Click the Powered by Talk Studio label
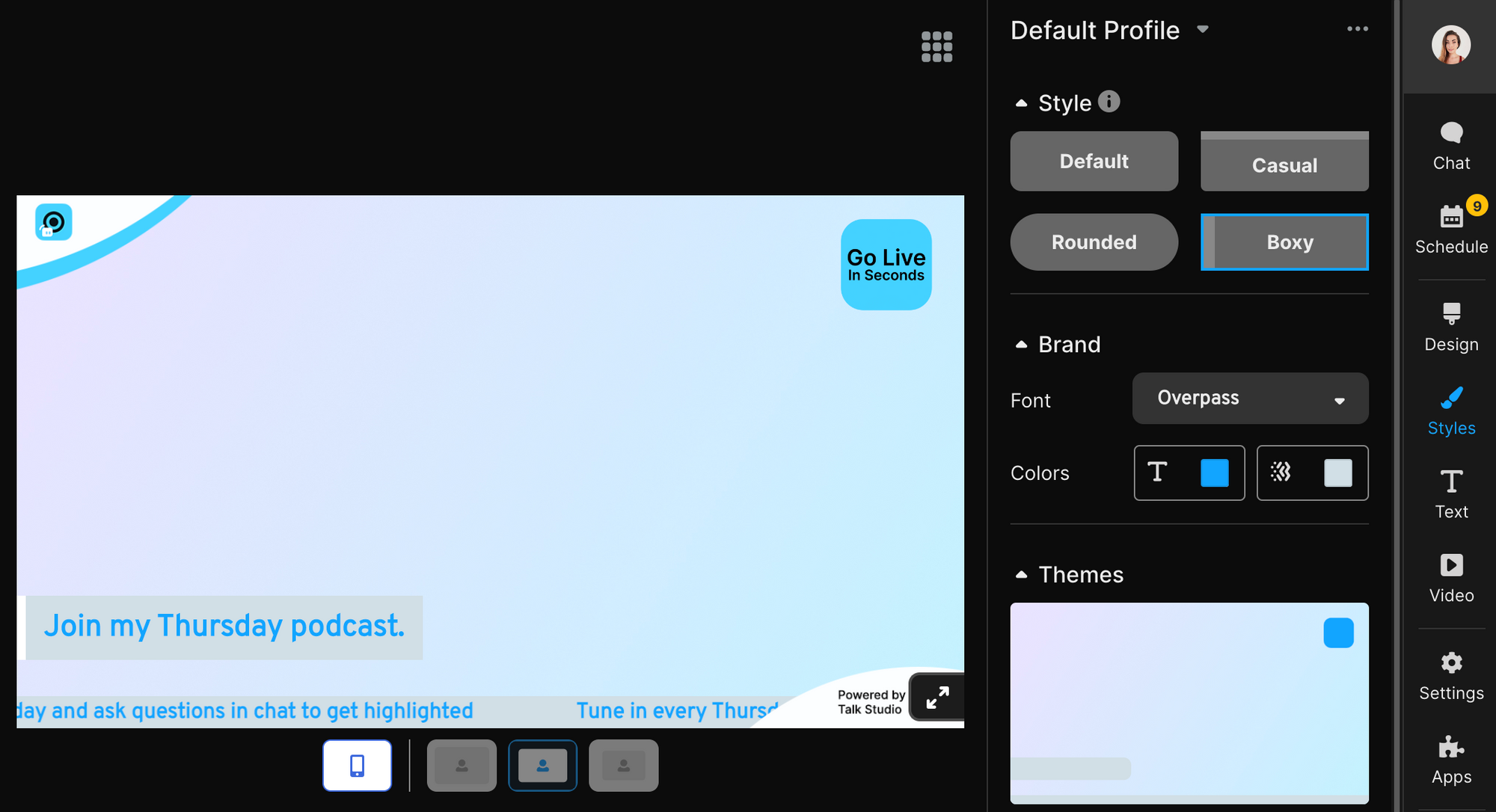The height and width of the screenshot is (812, 1496). click(871, 702)
